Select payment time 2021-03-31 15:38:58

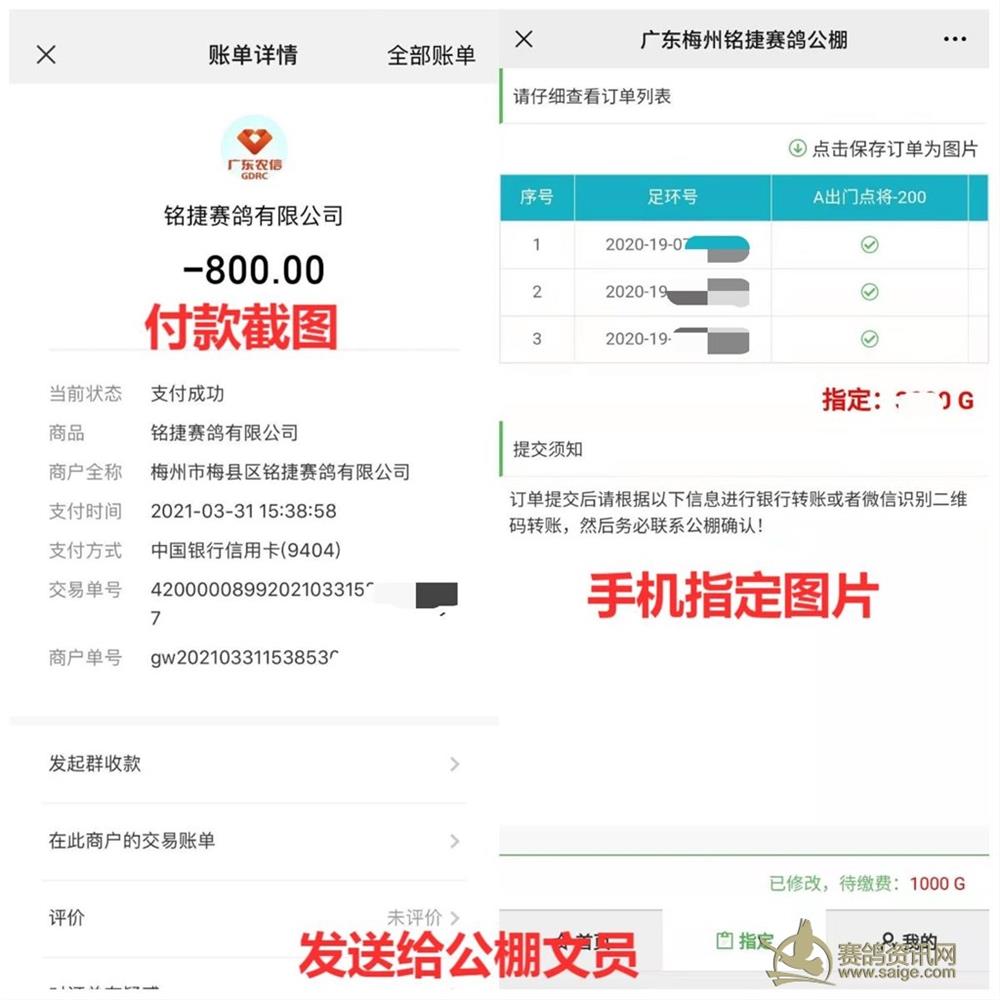coord(243,511)
